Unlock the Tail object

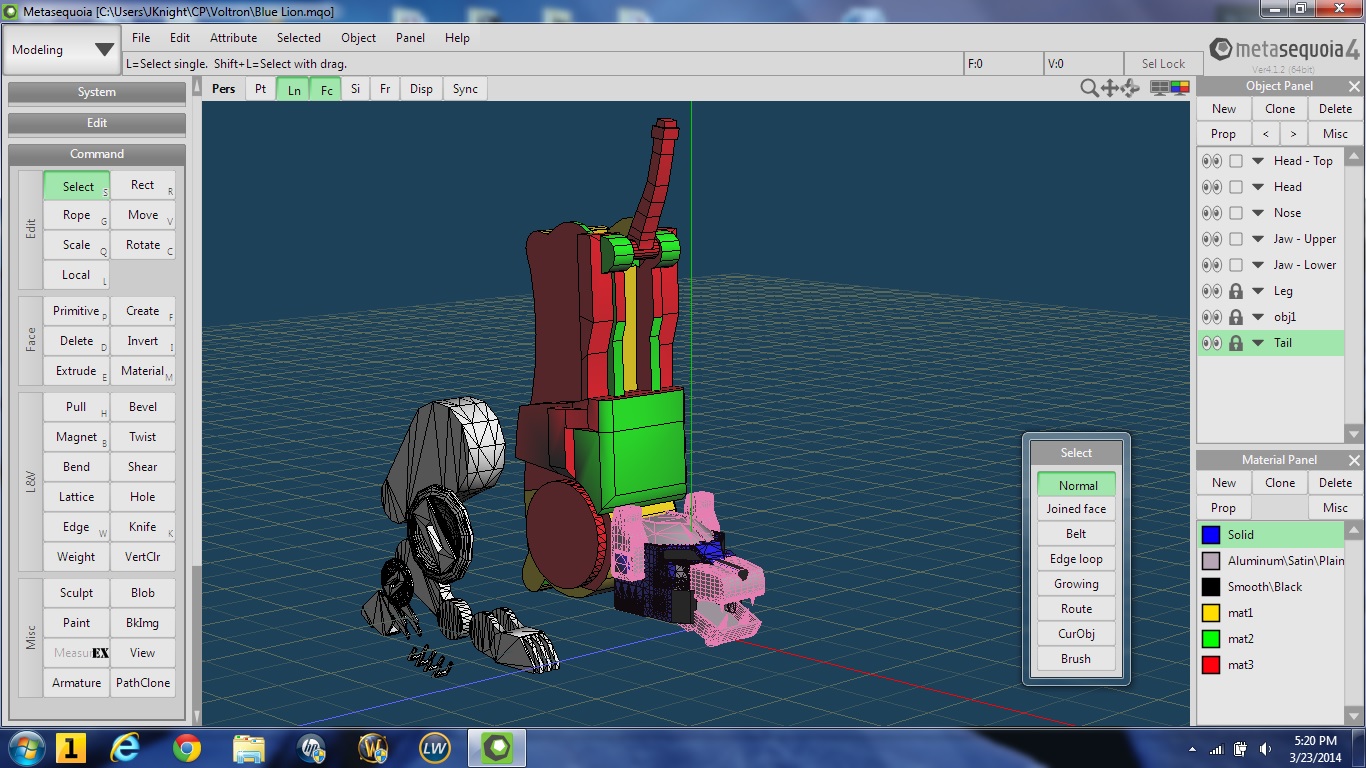coord(1236,343)
